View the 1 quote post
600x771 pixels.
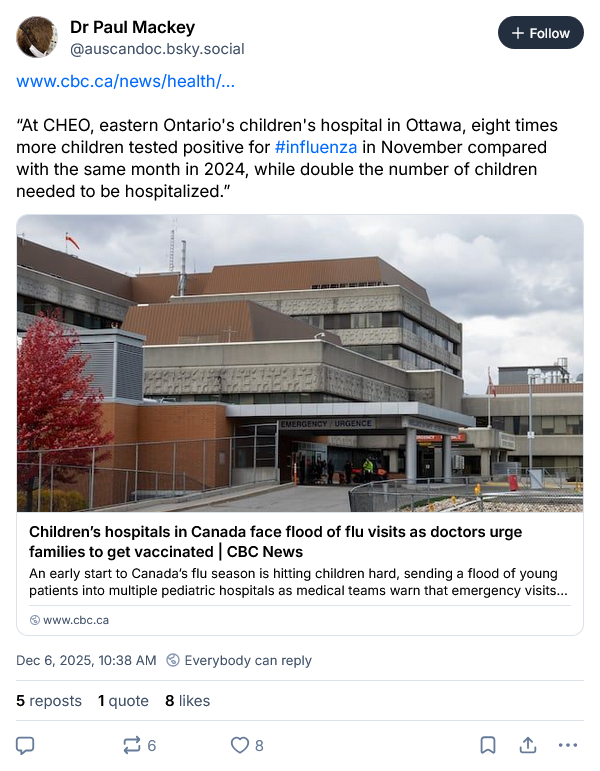[123, 701]
